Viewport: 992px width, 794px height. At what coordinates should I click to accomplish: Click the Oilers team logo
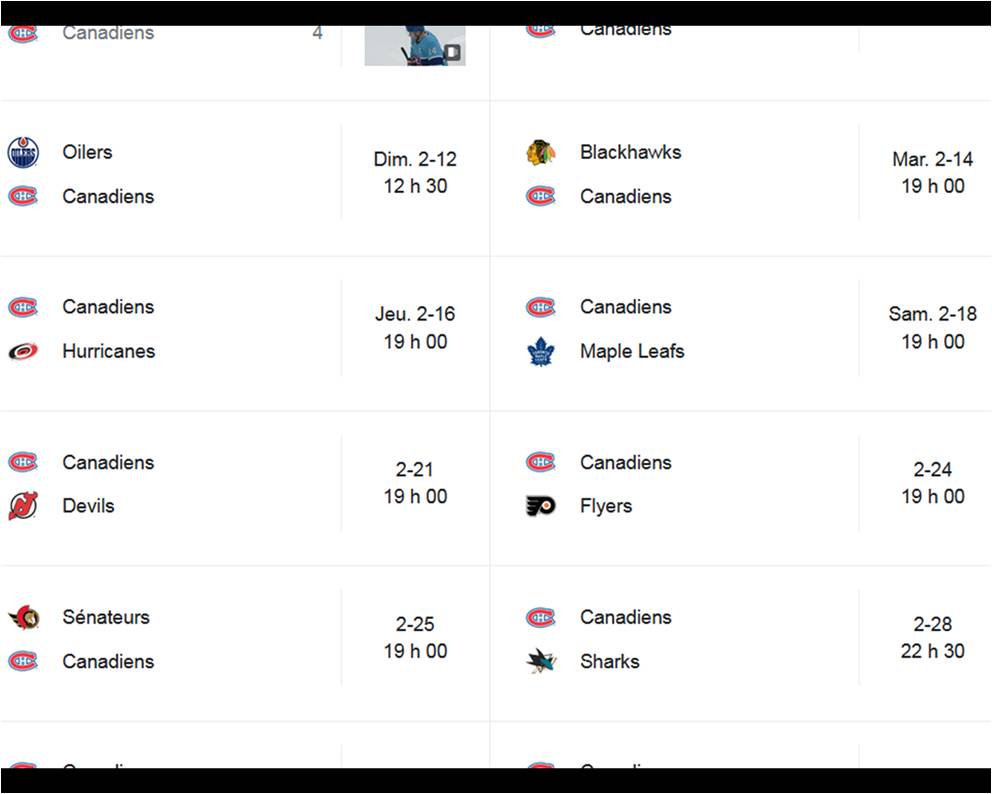point(23,153)
